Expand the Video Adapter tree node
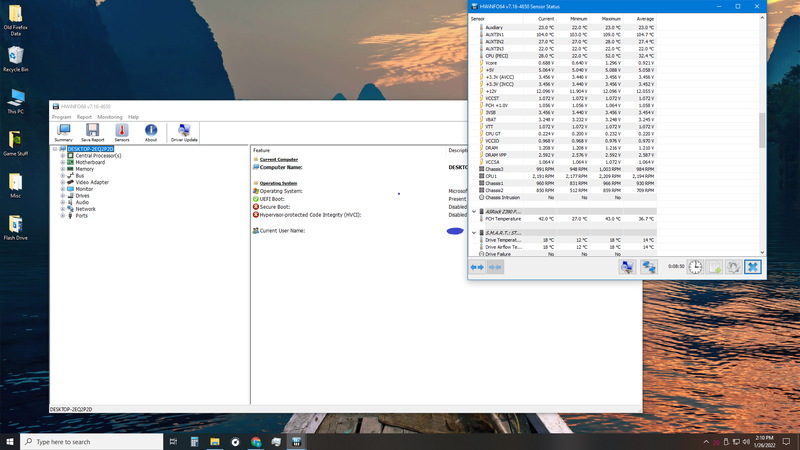This screenshot has height=450, width=800. [x=63, y=182]
